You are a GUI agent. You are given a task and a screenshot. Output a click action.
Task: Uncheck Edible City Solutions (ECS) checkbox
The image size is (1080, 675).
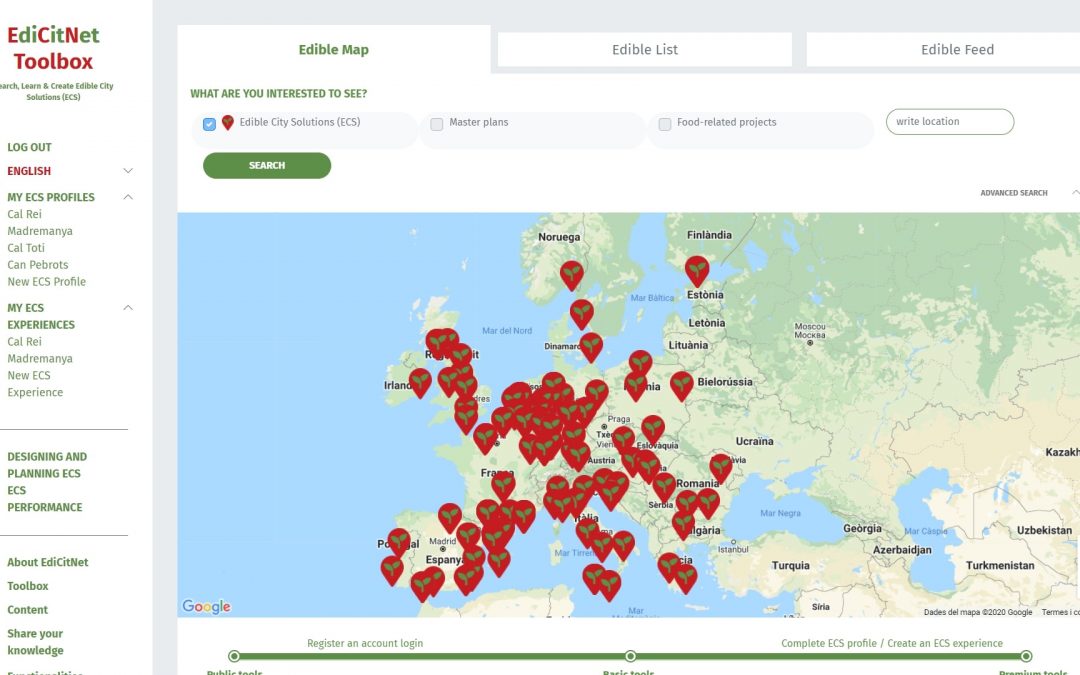click(209, 124)
